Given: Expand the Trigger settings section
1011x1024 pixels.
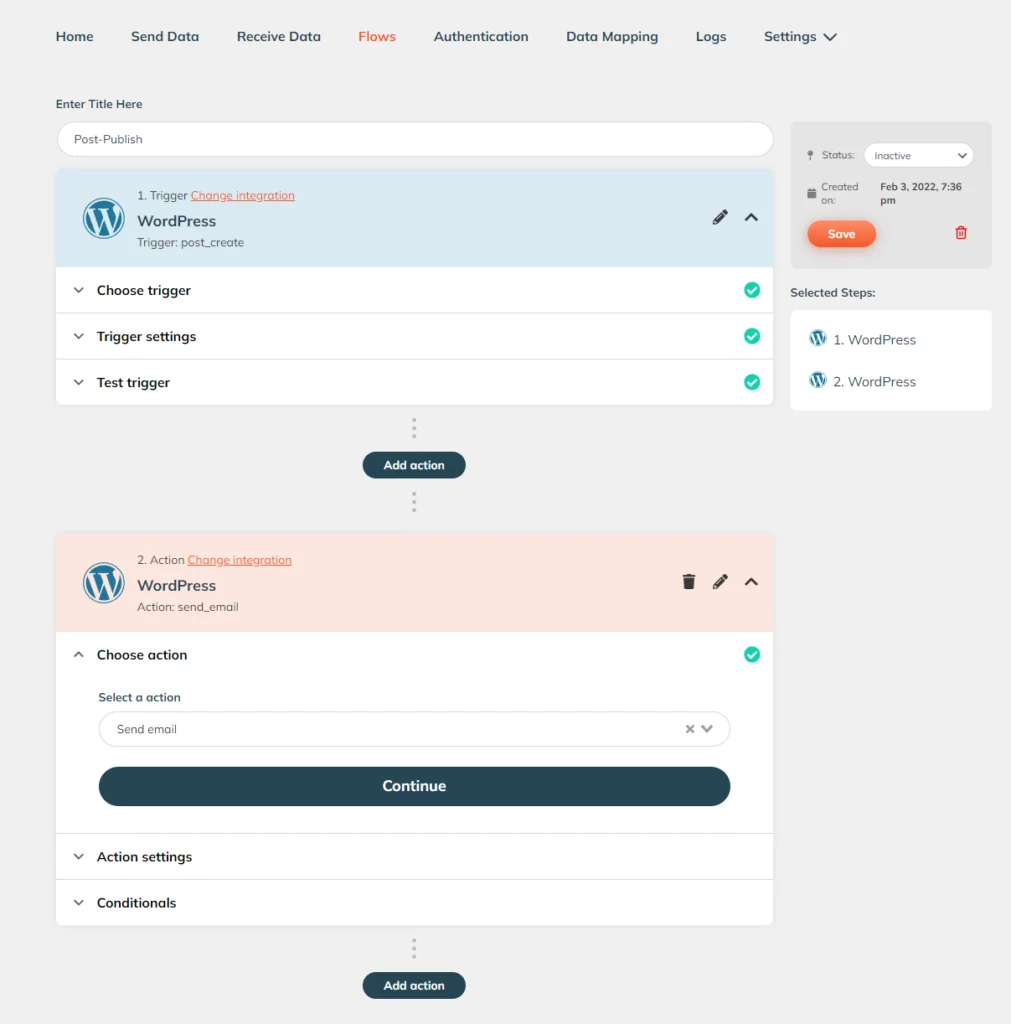Looking at the screenshot, I should coord(414,336).
